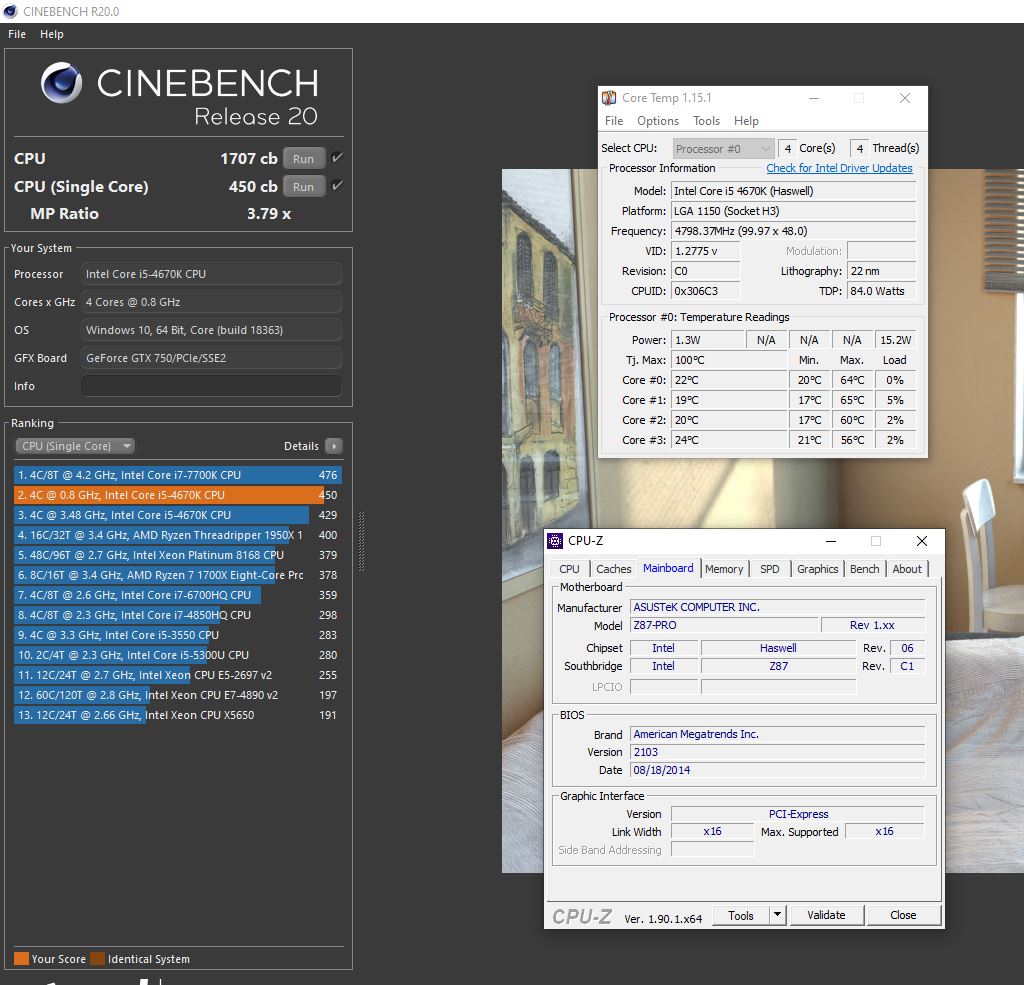This screenshot has width=1024, height=985.
Task: Click Core Temp Model field Intel Core i5 4670K
Action: (793, 191)
